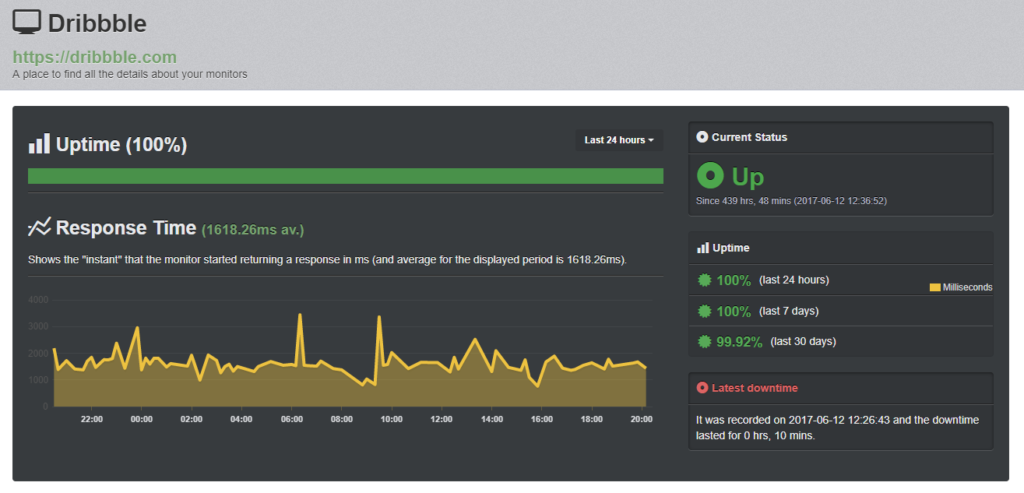Click the tallest response spike near 06:00
1024x493 pixels.
click(x=300, y=316)
